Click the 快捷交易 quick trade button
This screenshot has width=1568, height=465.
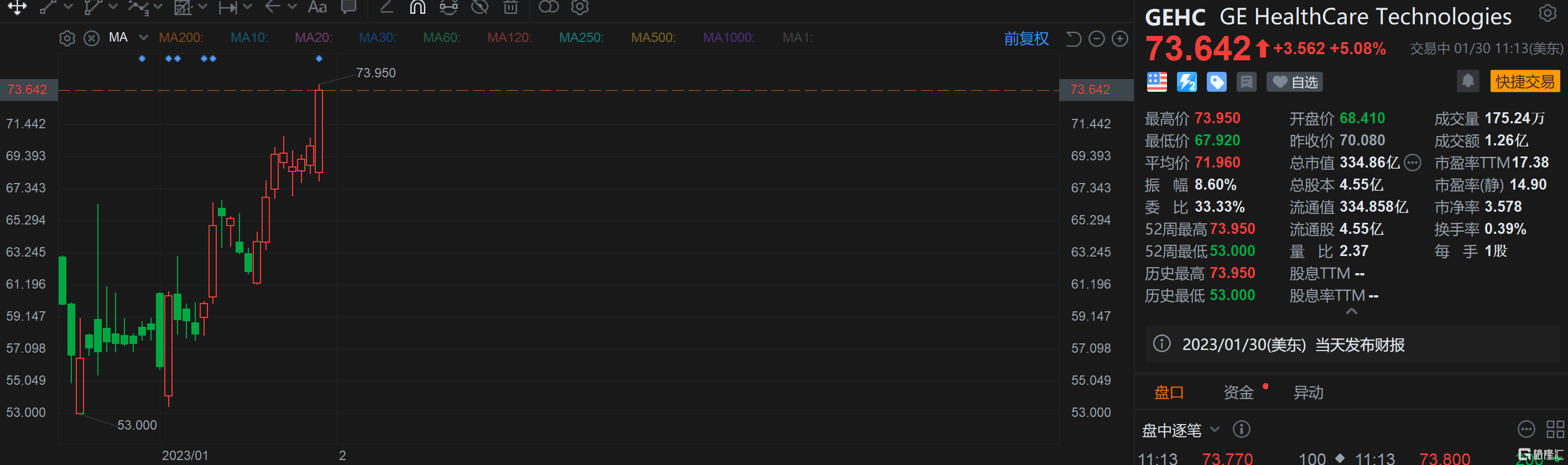pos(1524,82)
